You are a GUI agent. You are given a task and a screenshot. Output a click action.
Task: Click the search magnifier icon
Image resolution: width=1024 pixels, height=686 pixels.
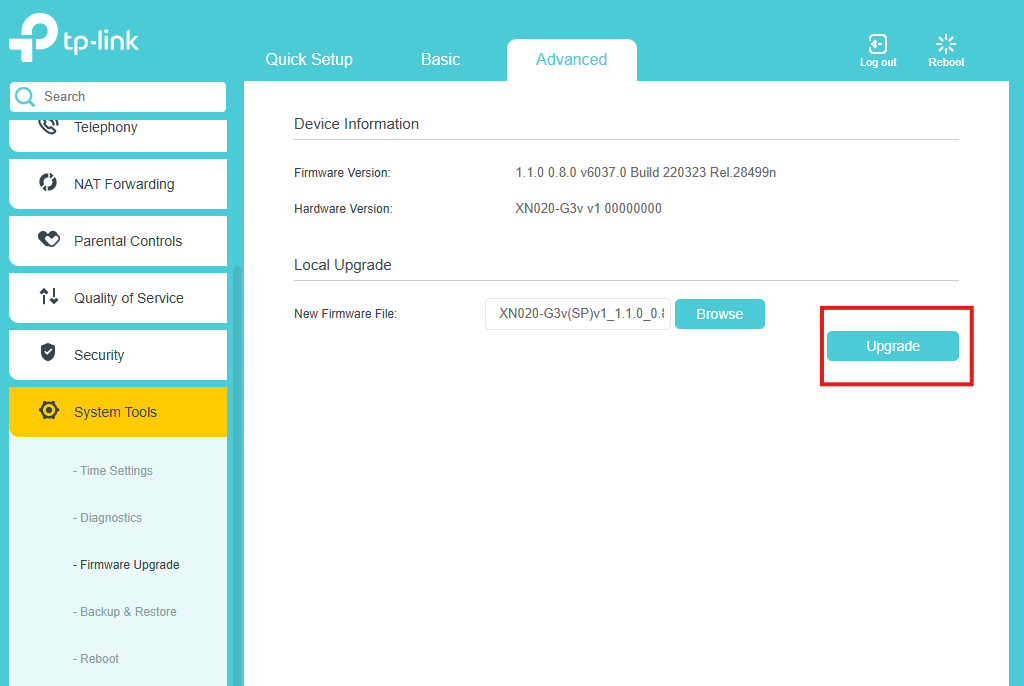click(25, 97)
